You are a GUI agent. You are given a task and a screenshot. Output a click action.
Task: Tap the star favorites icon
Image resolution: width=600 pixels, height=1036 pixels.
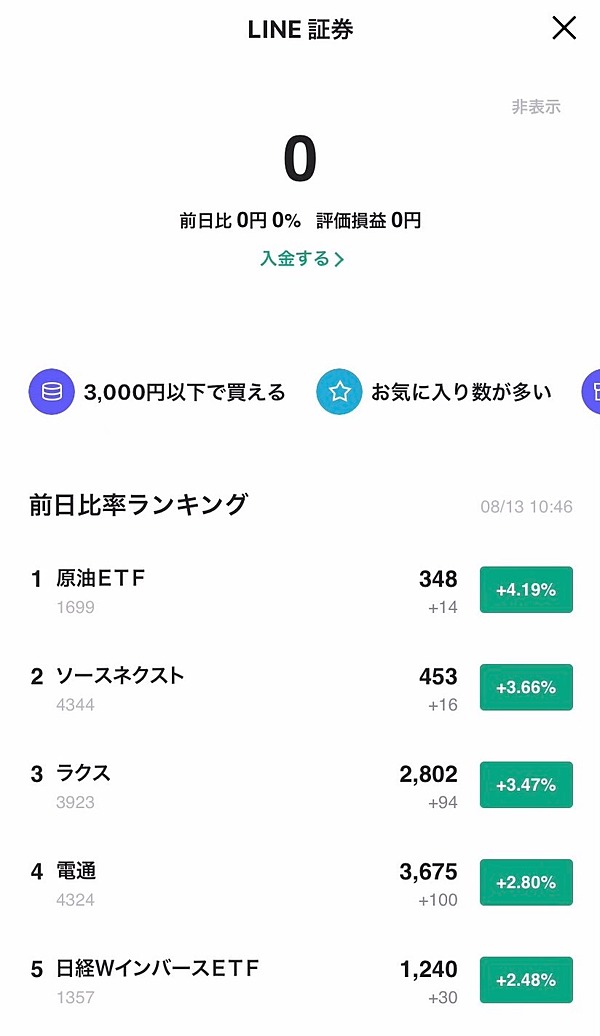(339, 392)
